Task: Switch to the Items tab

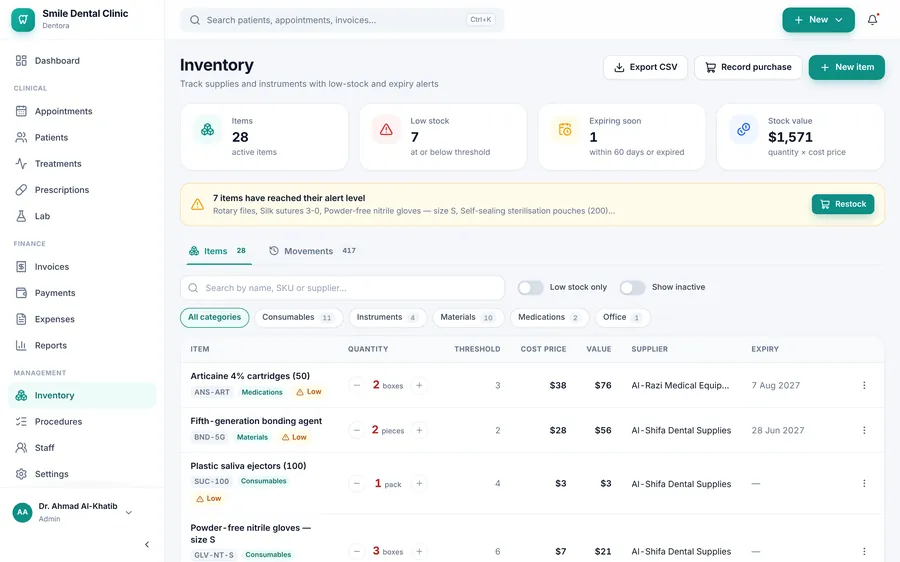Action: coord(218,251)
